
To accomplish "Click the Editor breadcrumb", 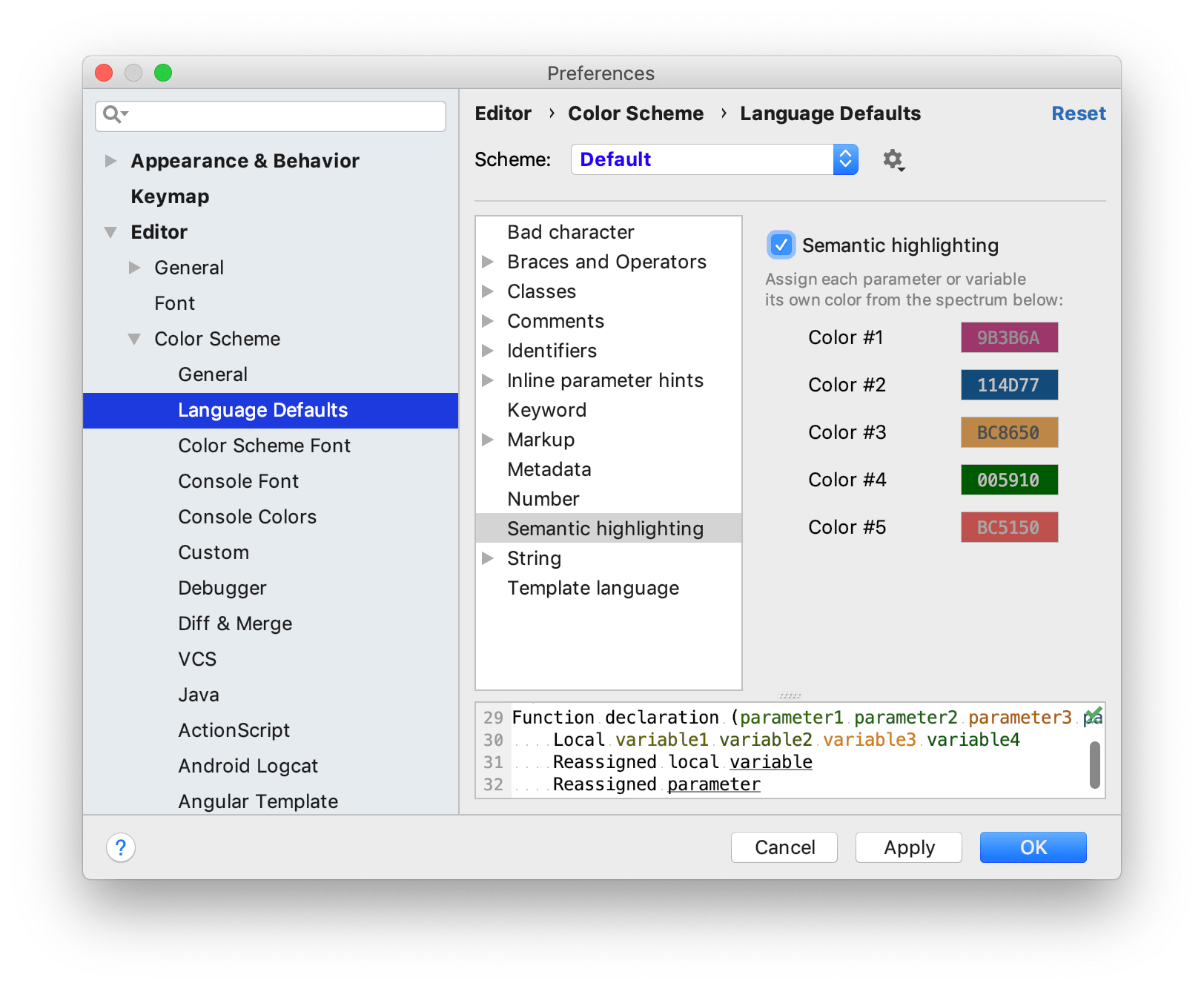I will coord(503,113).
